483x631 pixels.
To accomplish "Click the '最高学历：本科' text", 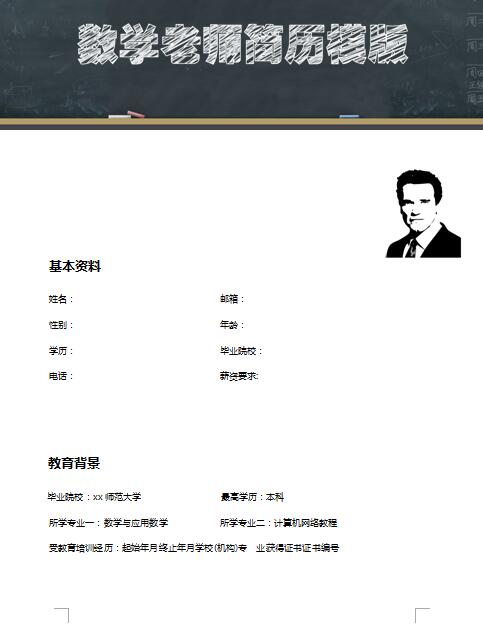I will pos(252,497).
